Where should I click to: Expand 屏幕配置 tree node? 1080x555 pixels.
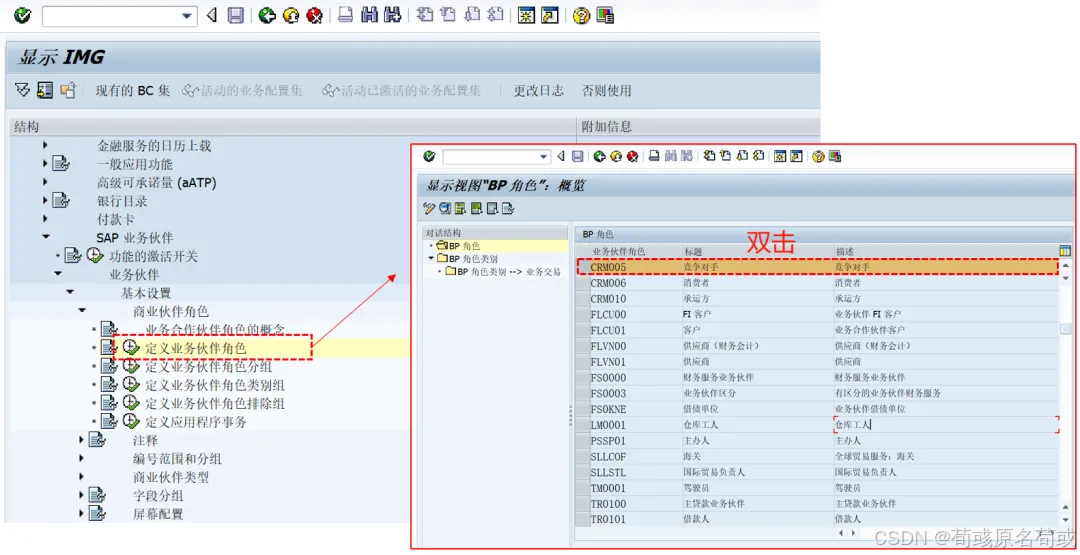81,513
